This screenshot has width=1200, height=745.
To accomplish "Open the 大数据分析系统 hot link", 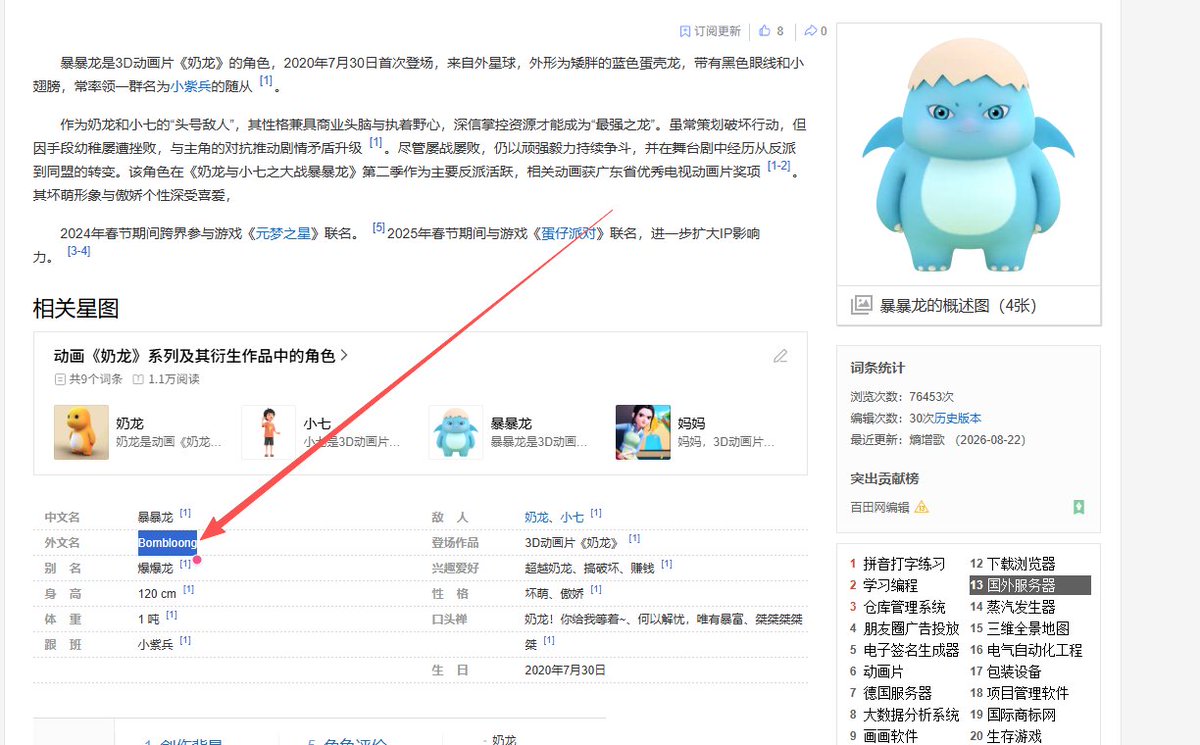I will pyautogui.click(x=911, y=715).
